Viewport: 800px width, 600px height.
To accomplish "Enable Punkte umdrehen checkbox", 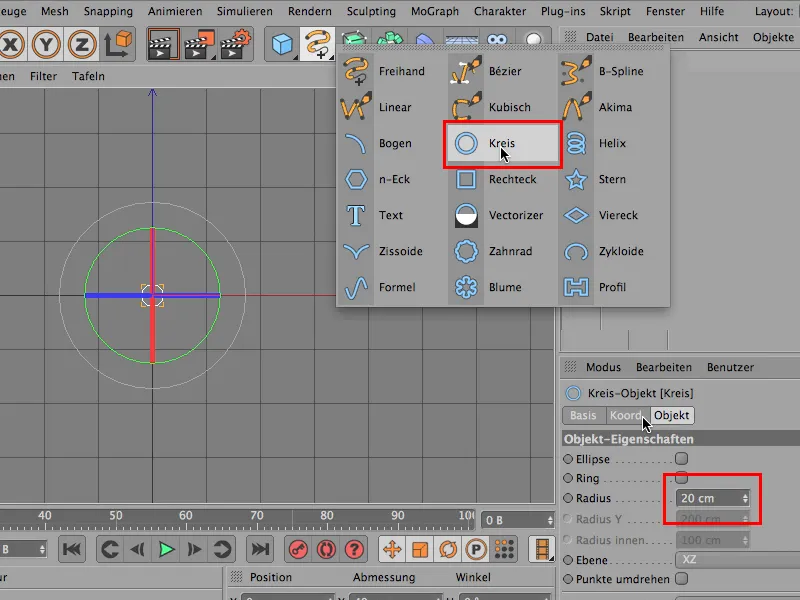I will tap(681, 579).
